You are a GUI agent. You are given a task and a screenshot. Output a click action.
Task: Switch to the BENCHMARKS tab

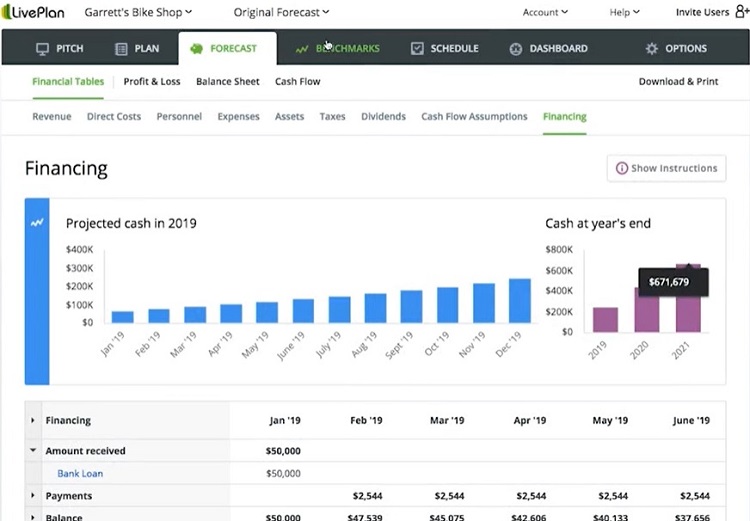(337, 49)
